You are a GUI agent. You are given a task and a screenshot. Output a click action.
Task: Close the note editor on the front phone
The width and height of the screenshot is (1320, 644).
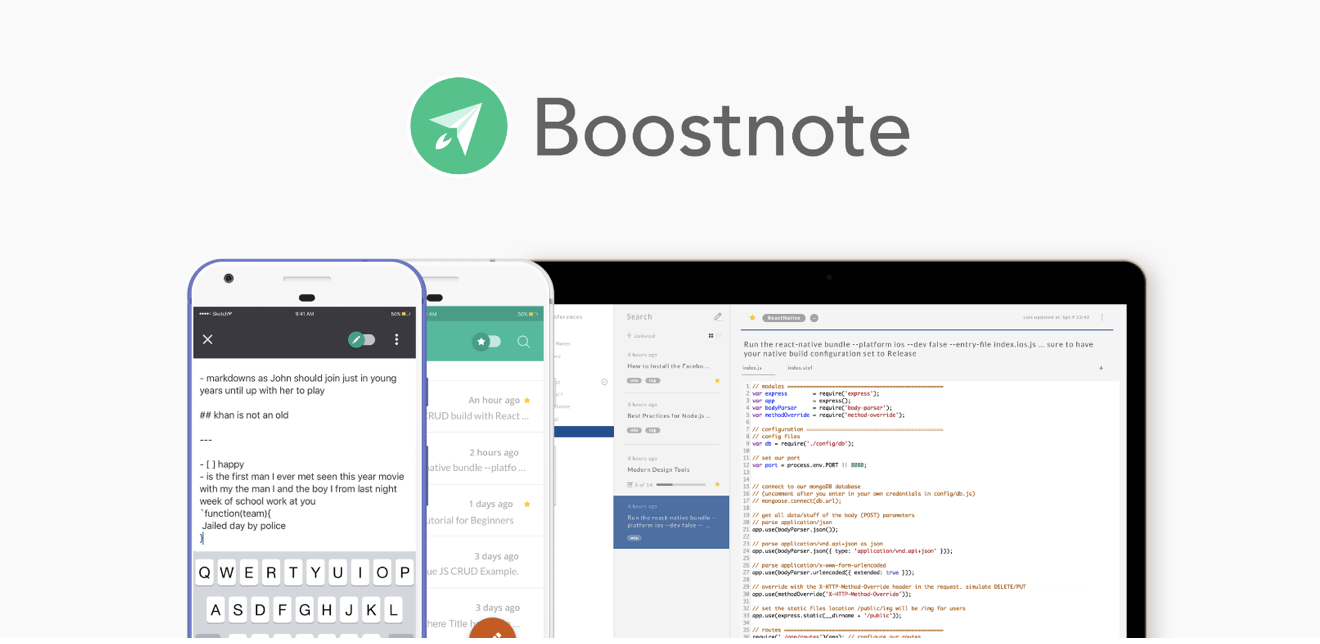point(208,339)
